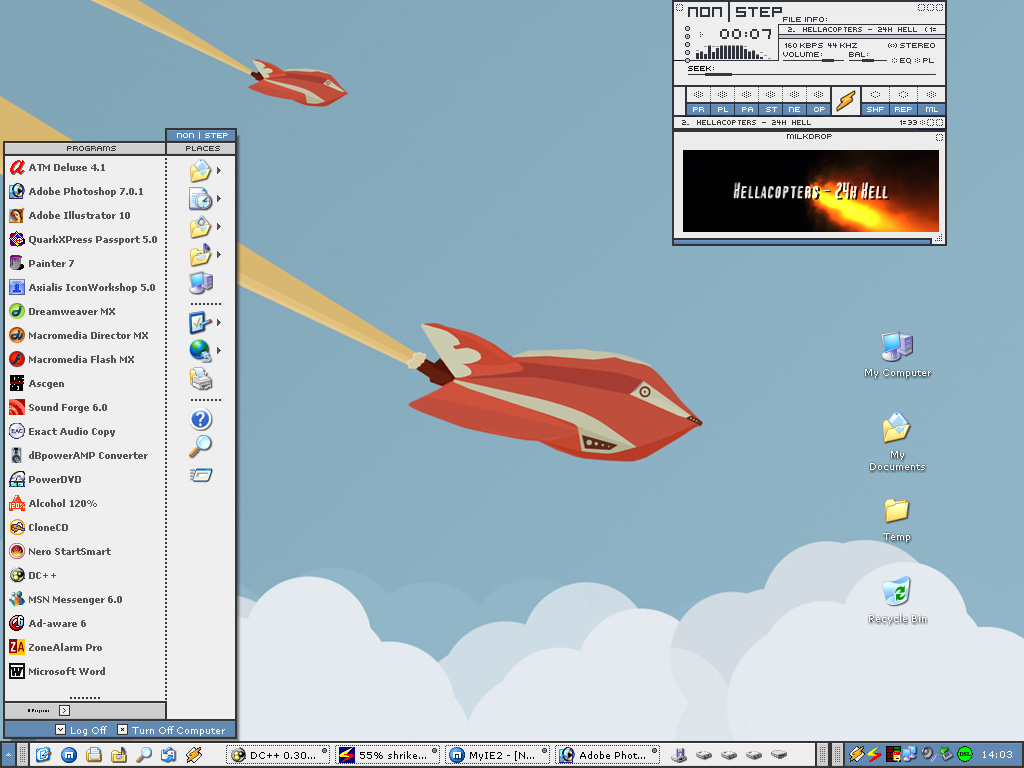The height and width of the screenshot is (768, 1024).
Task: Open QuarkXPress Passport 5.0
Action: [85, 240]
